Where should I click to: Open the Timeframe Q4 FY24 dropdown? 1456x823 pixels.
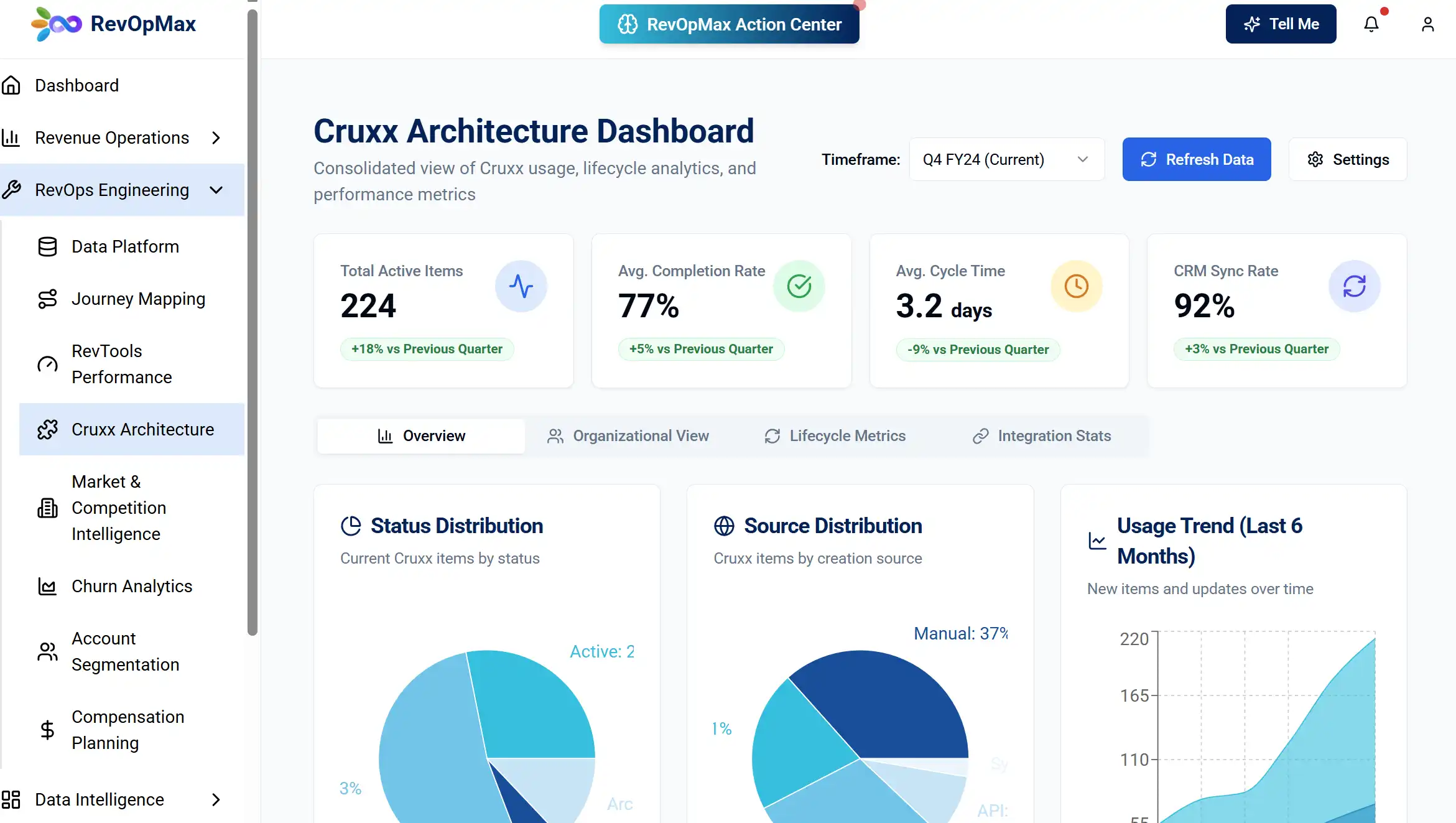[x=1006, y=159]
